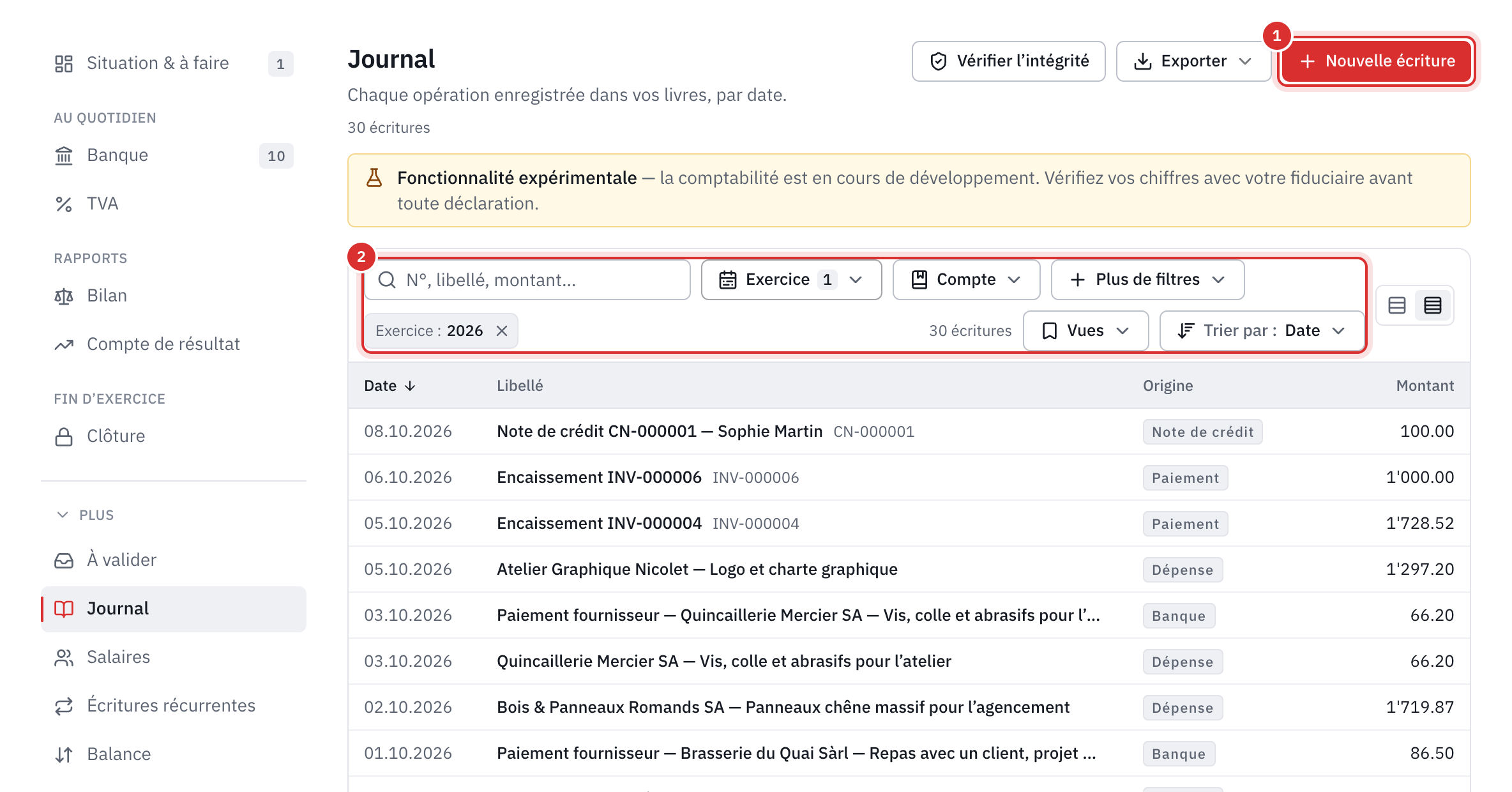Click the Montant column header
The height and width of the screenshot is (792, 1512).
[x=1425, y=386]
